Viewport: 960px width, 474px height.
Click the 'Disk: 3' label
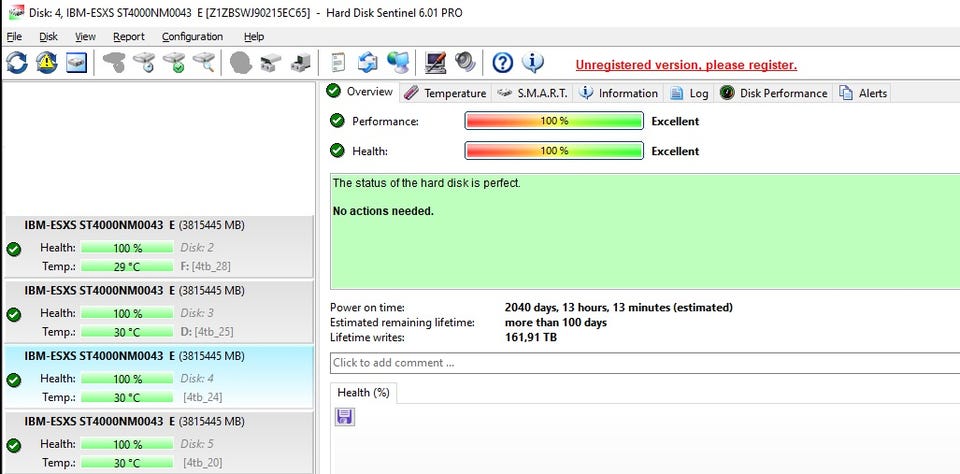(197, 313)
